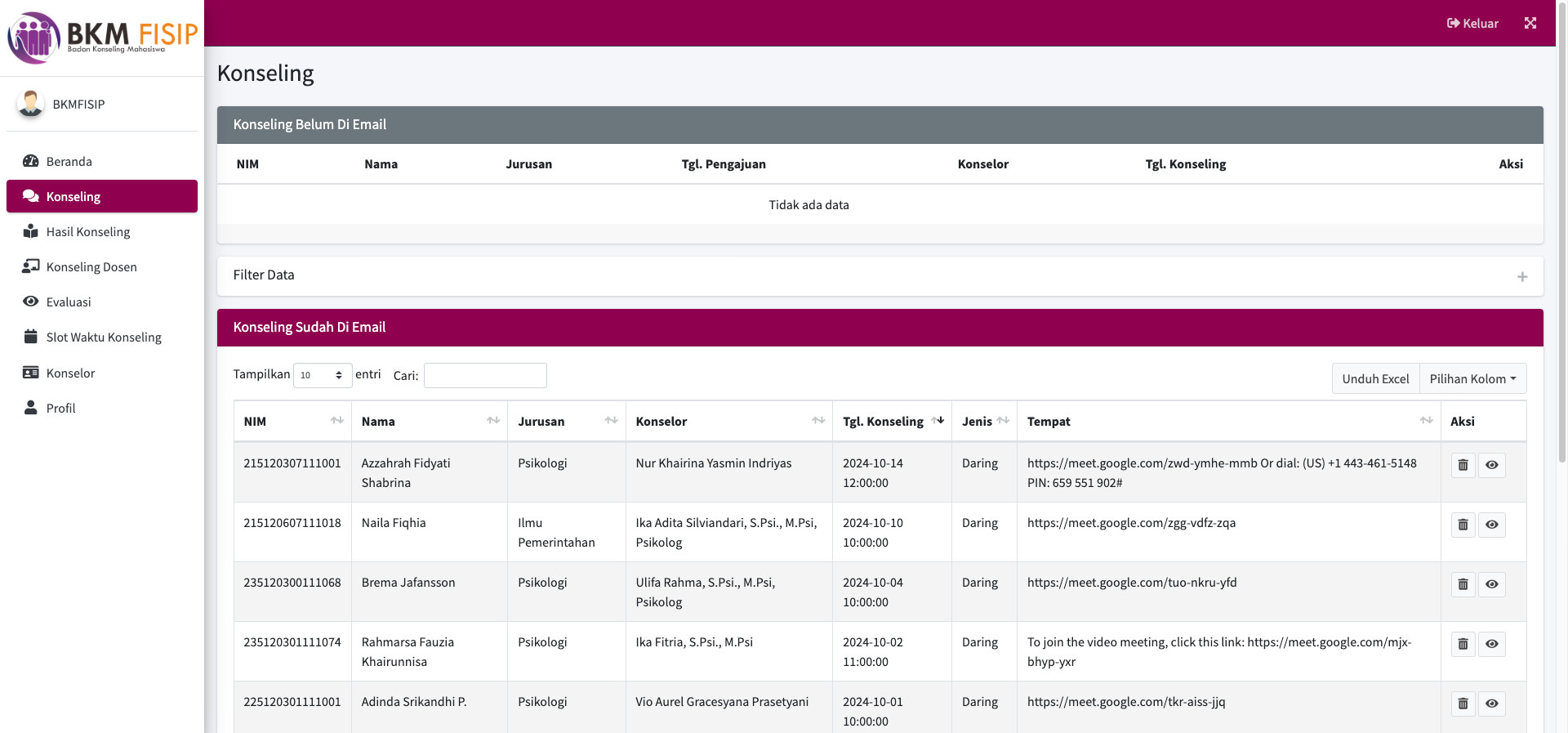Screen dimensions: 1568x733
Task: Click the '2024-10-14 12:00:00' date cell
Action: pos(892,472)
